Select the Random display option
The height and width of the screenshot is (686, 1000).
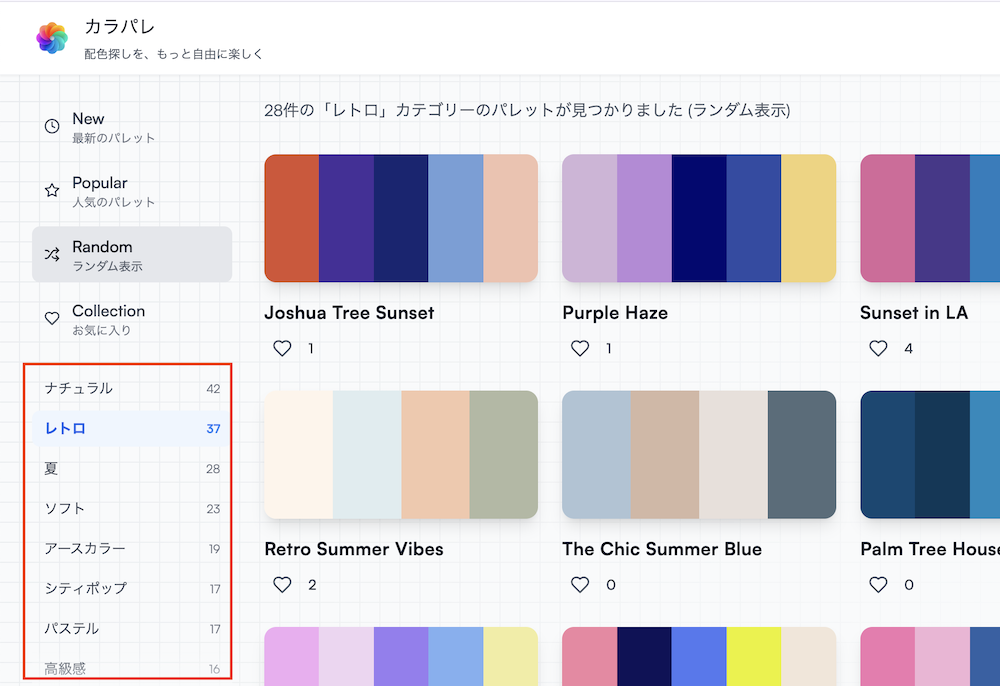point(132,254)
